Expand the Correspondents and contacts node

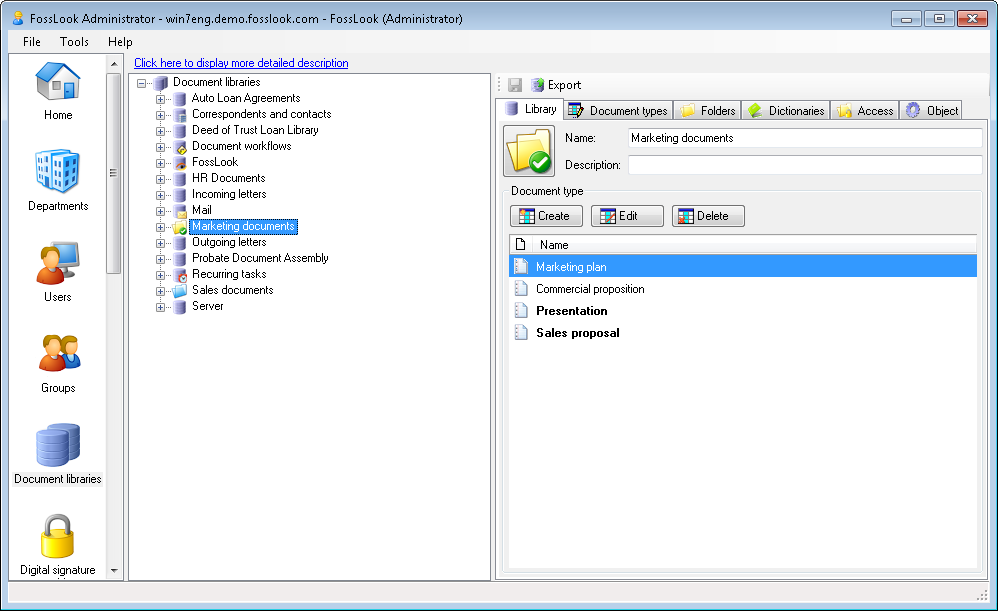pos(160,115)
